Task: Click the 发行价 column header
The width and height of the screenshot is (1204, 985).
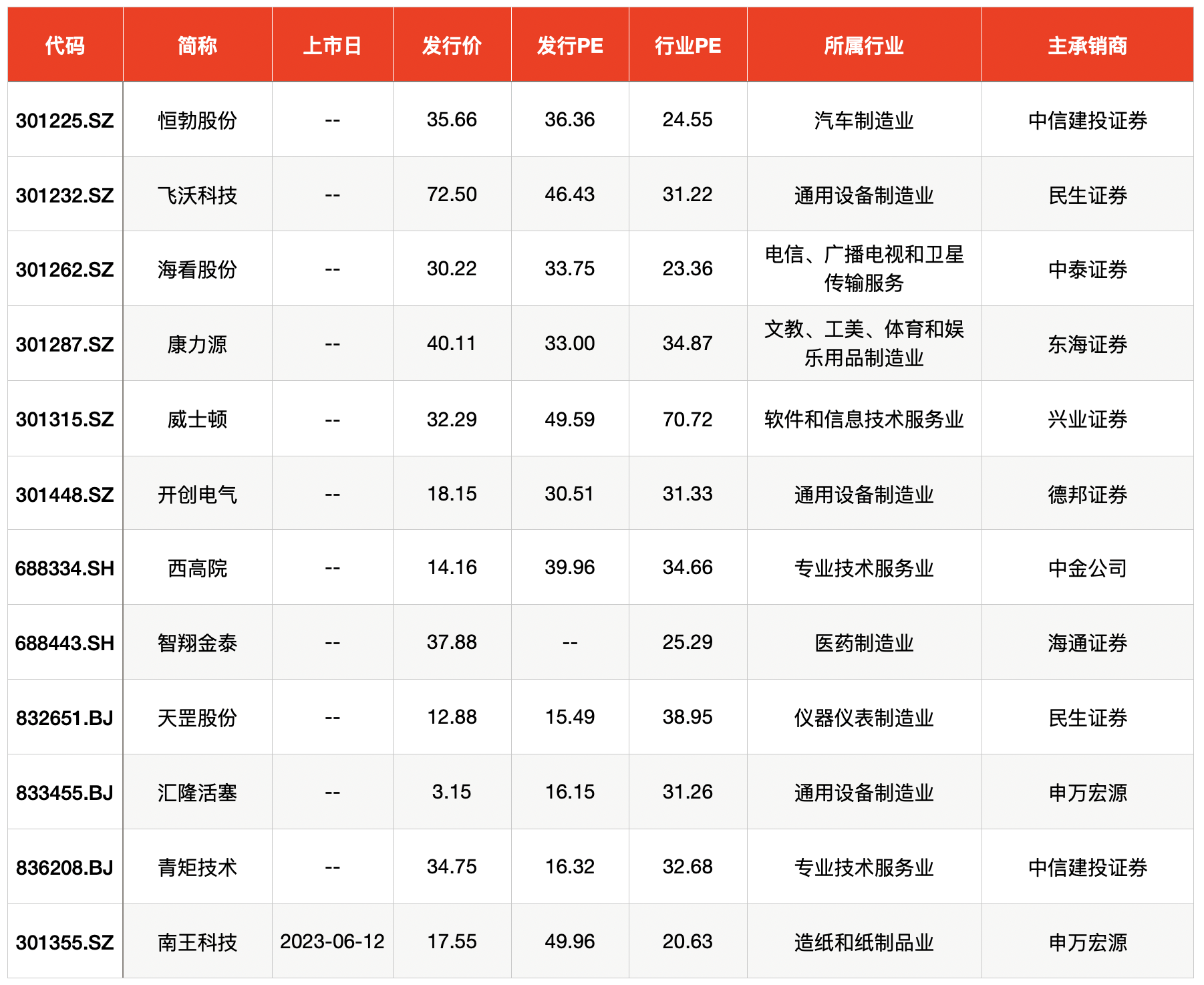Action: click(452, 45)
